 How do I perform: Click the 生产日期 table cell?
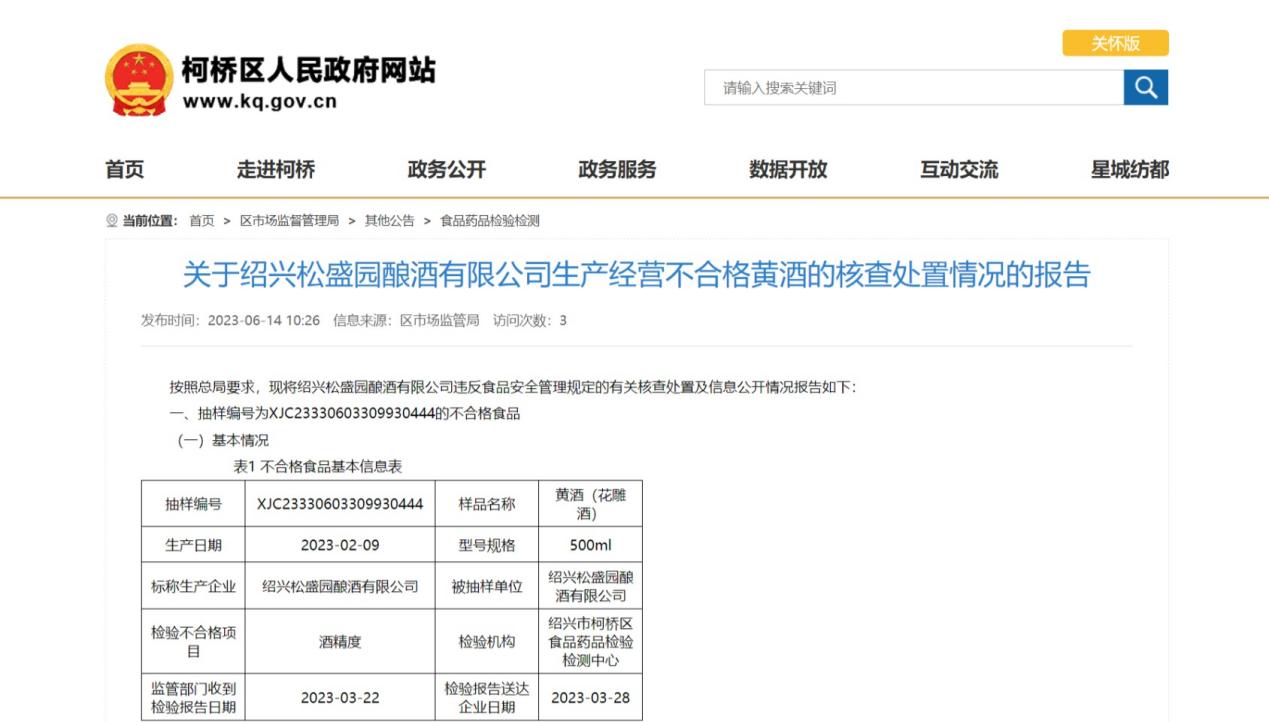point(193,546)
